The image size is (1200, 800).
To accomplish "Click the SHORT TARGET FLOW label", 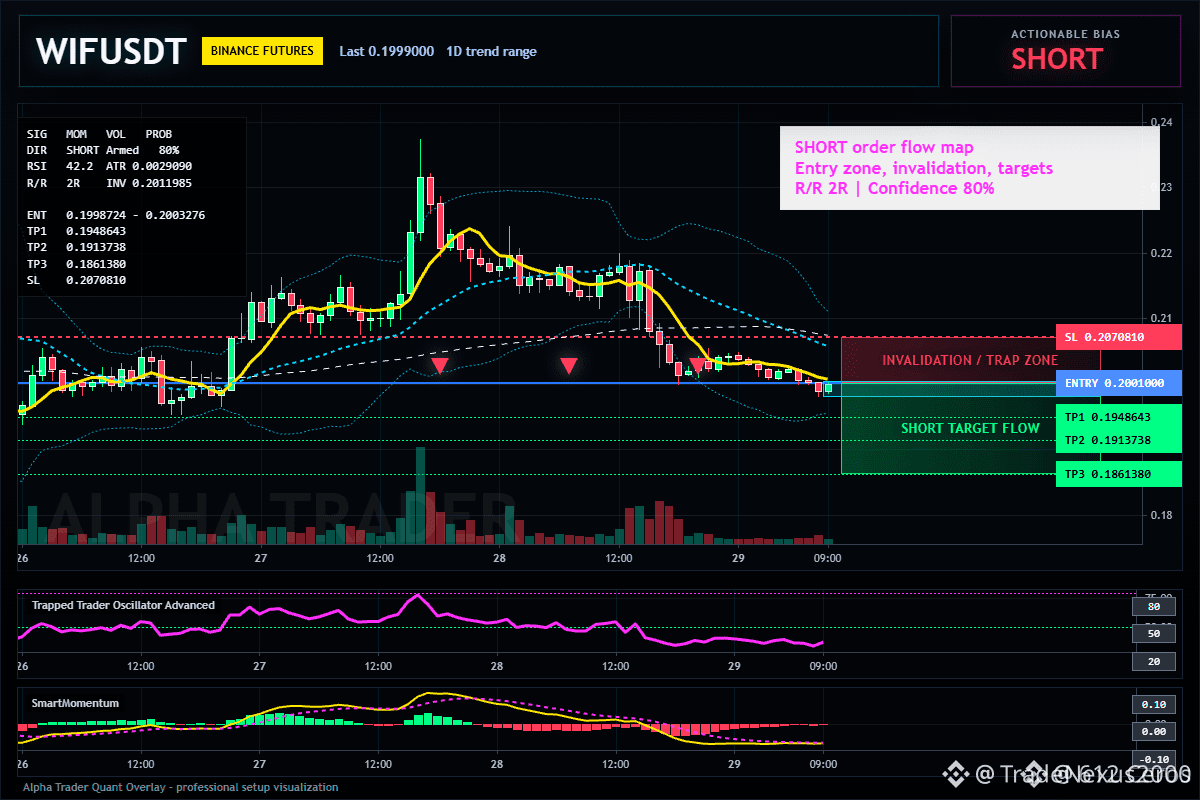I will pyautogui.click(x=970, y=428).
